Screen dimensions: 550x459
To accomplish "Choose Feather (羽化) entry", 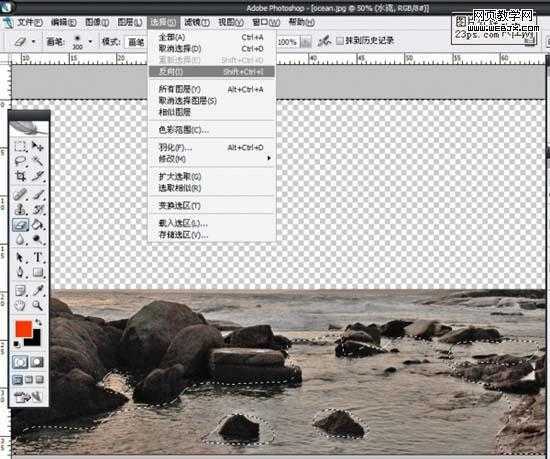I will [212, 148].
